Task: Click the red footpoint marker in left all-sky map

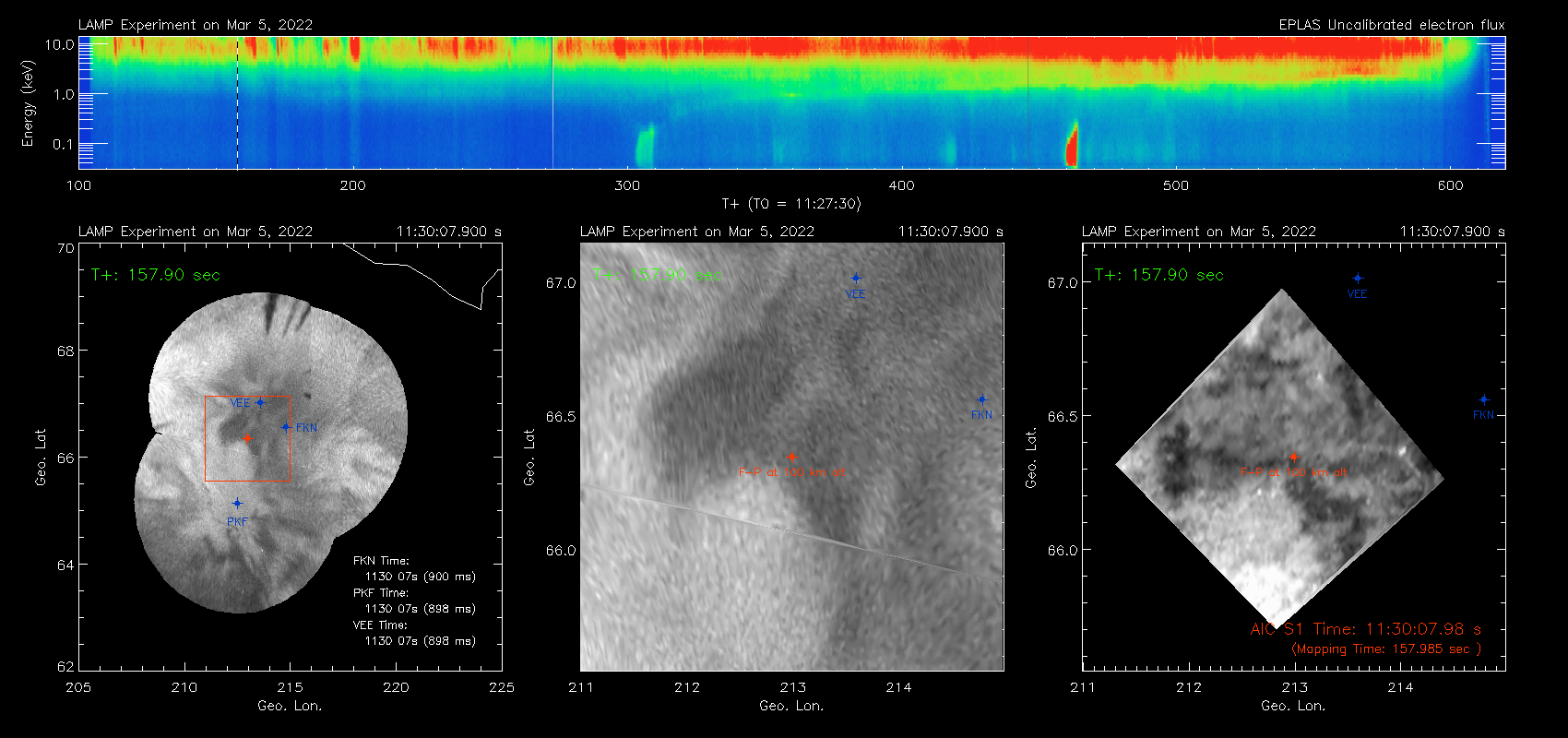Action: (247, 439)
